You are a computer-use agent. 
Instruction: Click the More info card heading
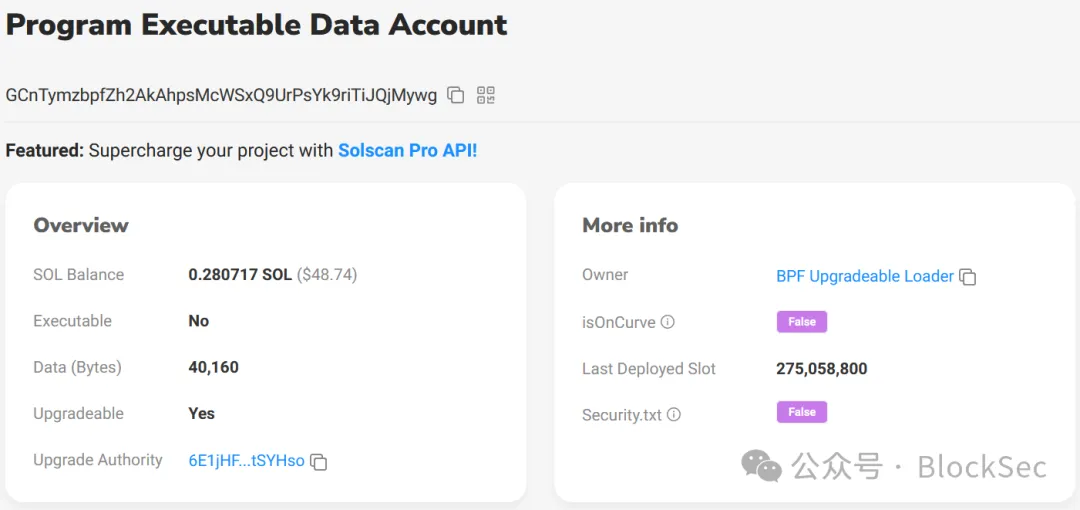[x=630, y=225]
